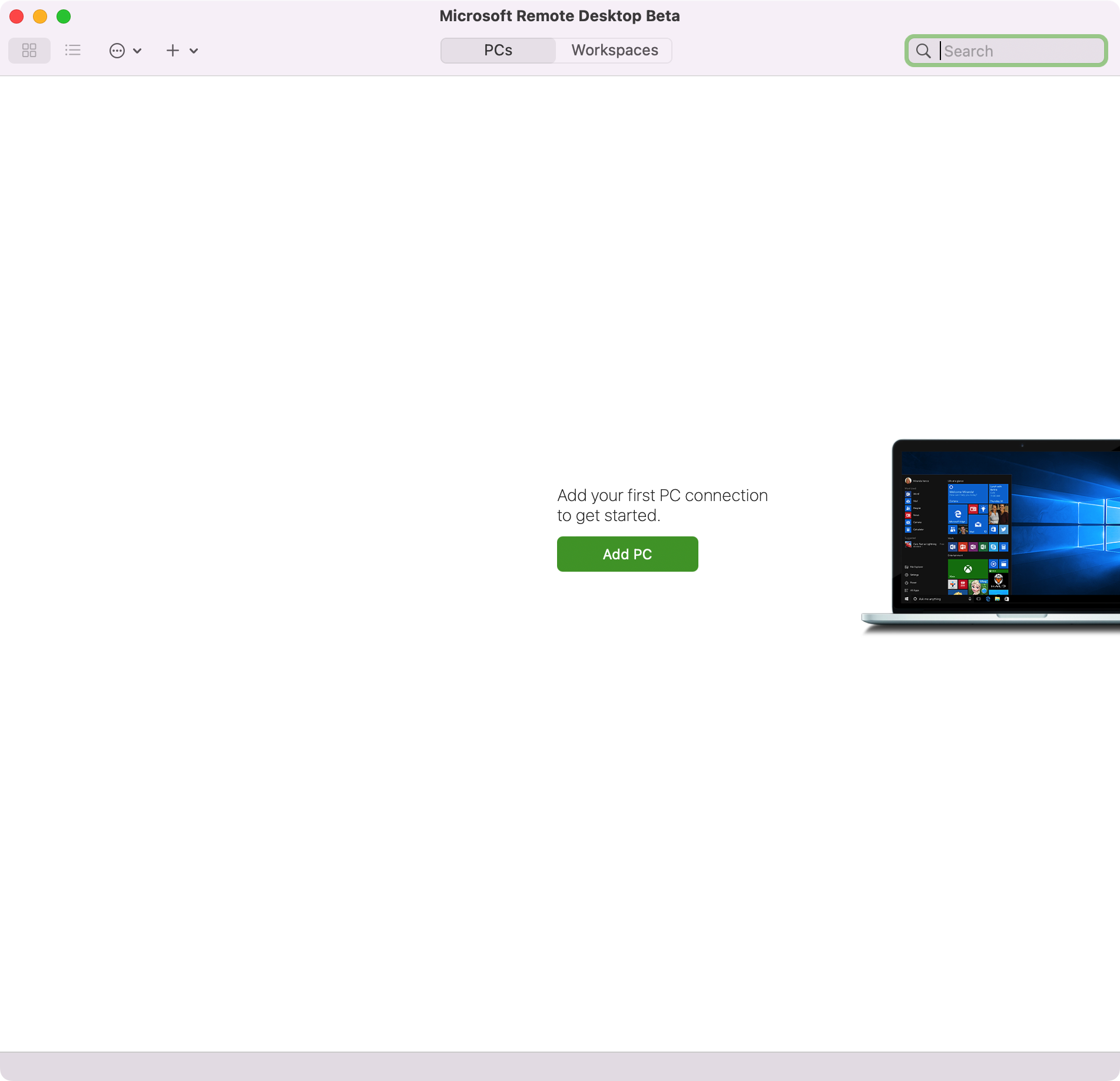The image size is (1120, 1081).
Task: Maximize window using green button
Action: point(64,16)
